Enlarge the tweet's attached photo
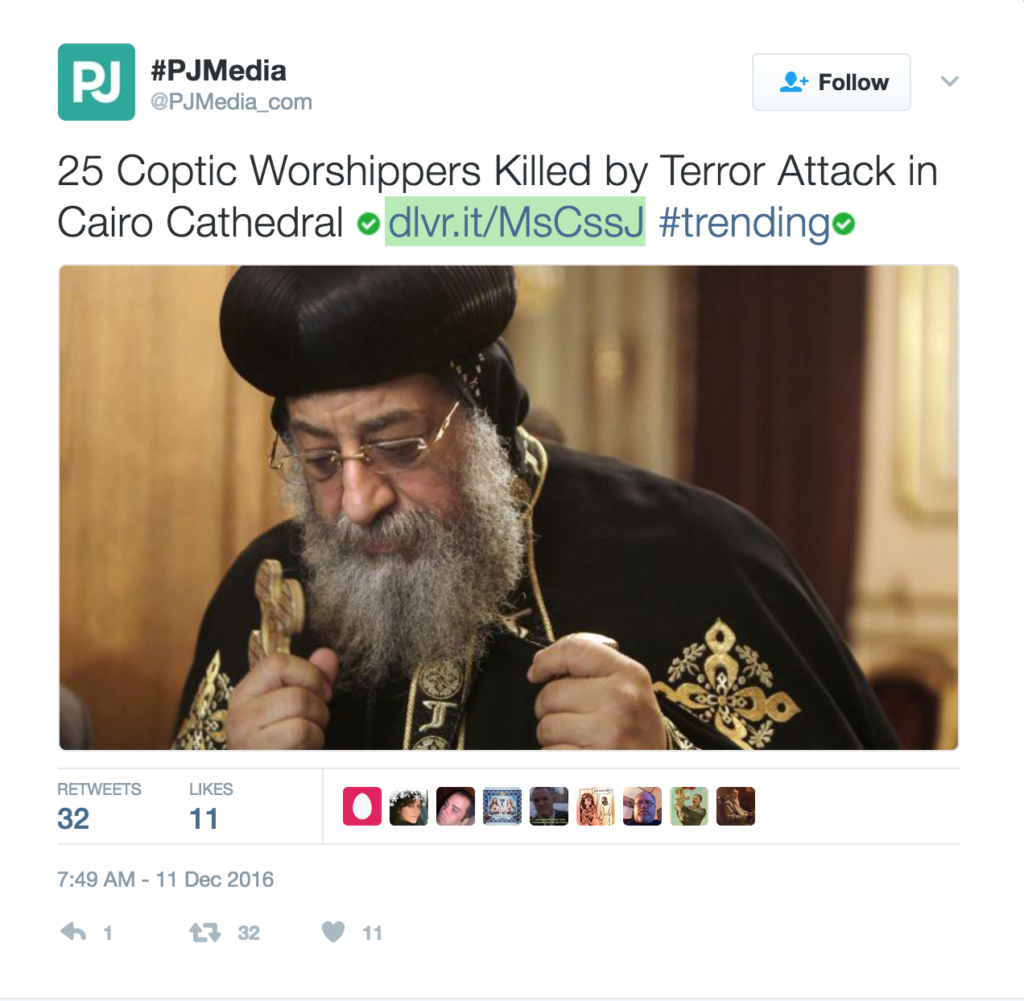The height and width of the screenshot is (1001, 1024). [x=509, y=507]
